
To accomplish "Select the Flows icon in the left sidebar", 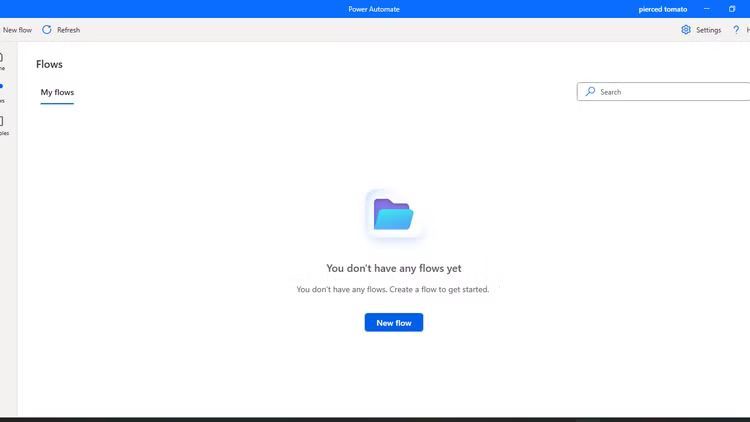I will pos(2,92).
